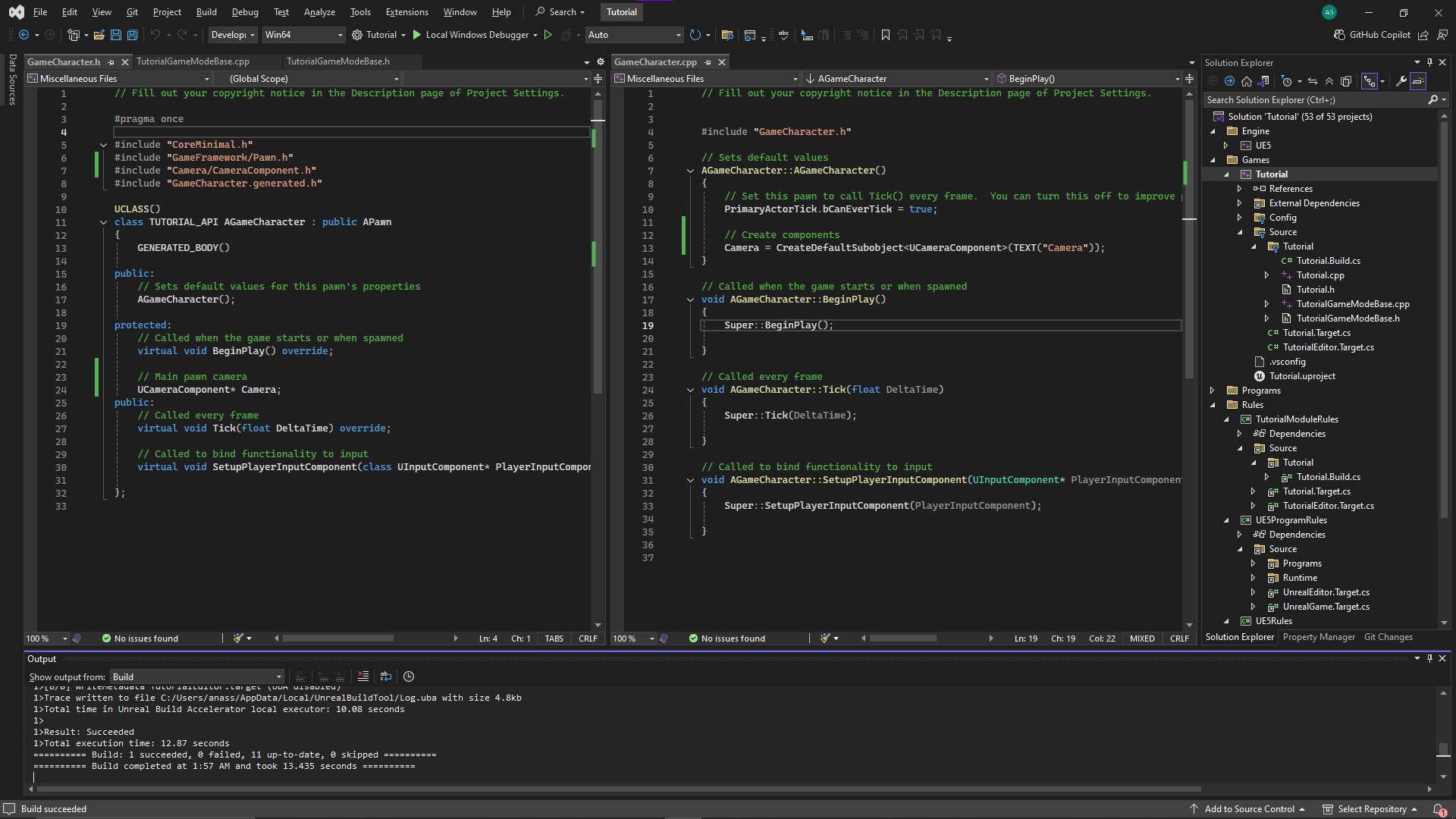
Task: Click the Output timestamp clock icon
Action: click(409, 676)
